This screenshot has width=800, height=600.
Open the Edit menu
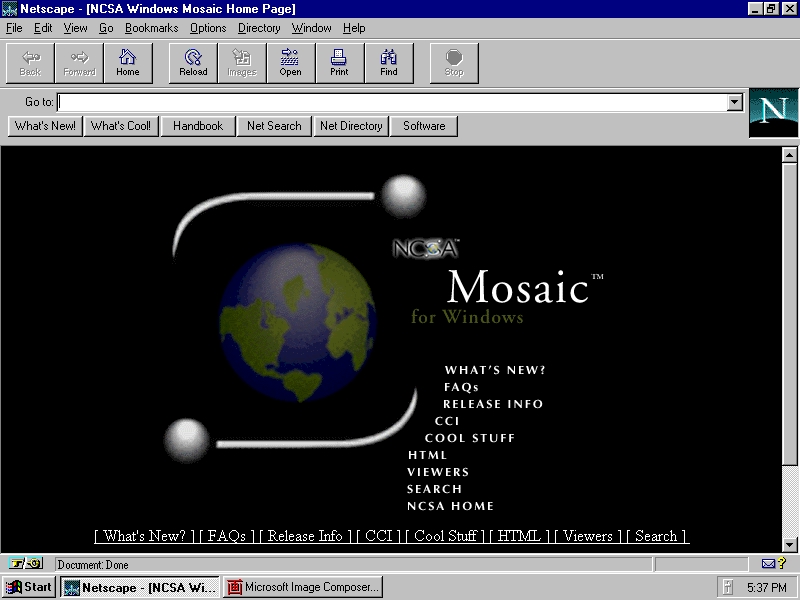pyautogui.click(x=43, y=28)
